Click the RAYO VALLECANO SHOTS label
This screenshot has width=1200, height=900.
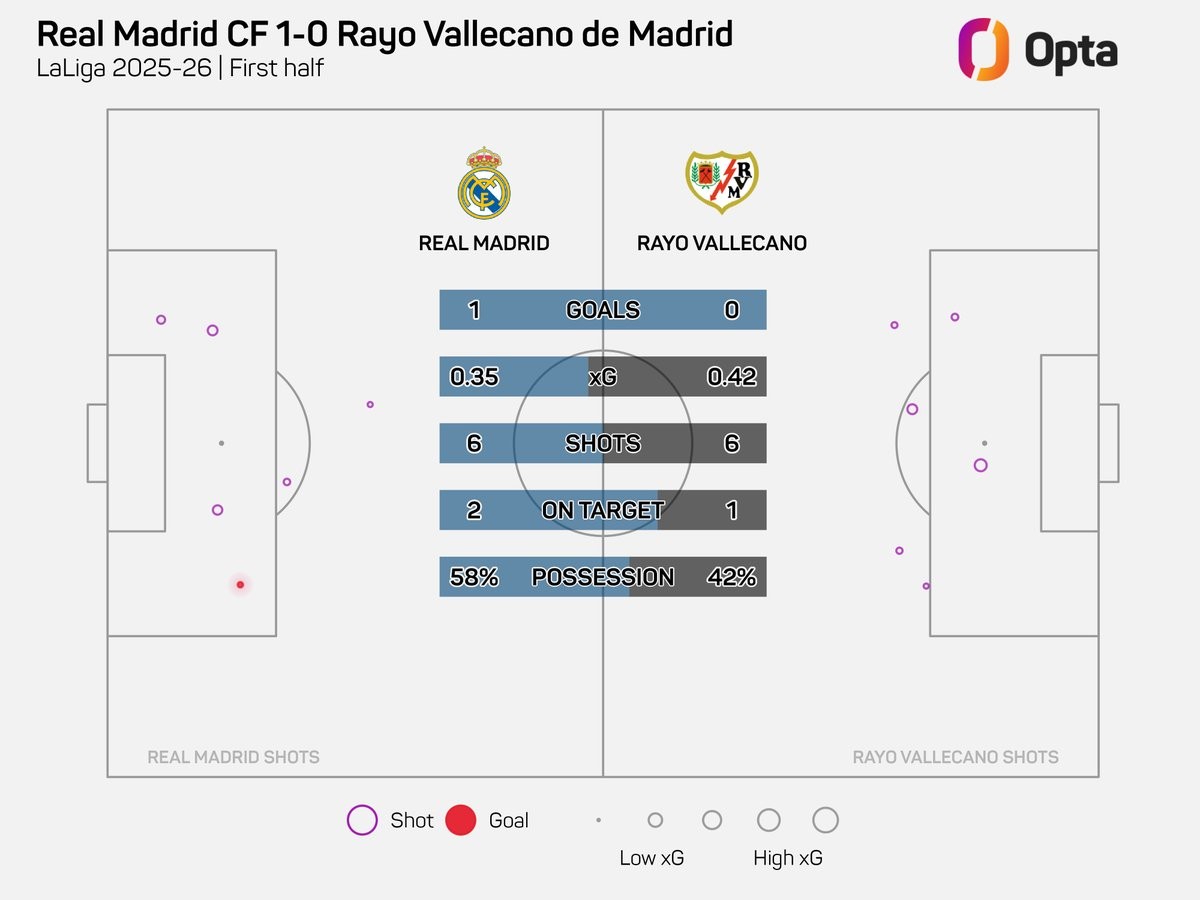pos(955,757)
